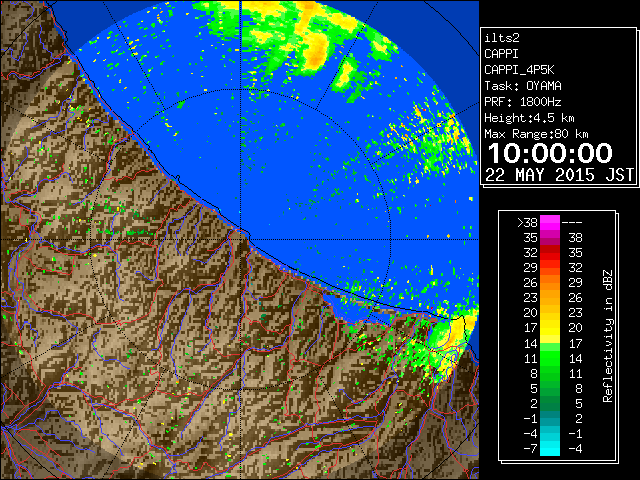The width and height of the screenshot is (640, 480).
Task: Select the Height:4.5 km line
Action: (529, 118)
